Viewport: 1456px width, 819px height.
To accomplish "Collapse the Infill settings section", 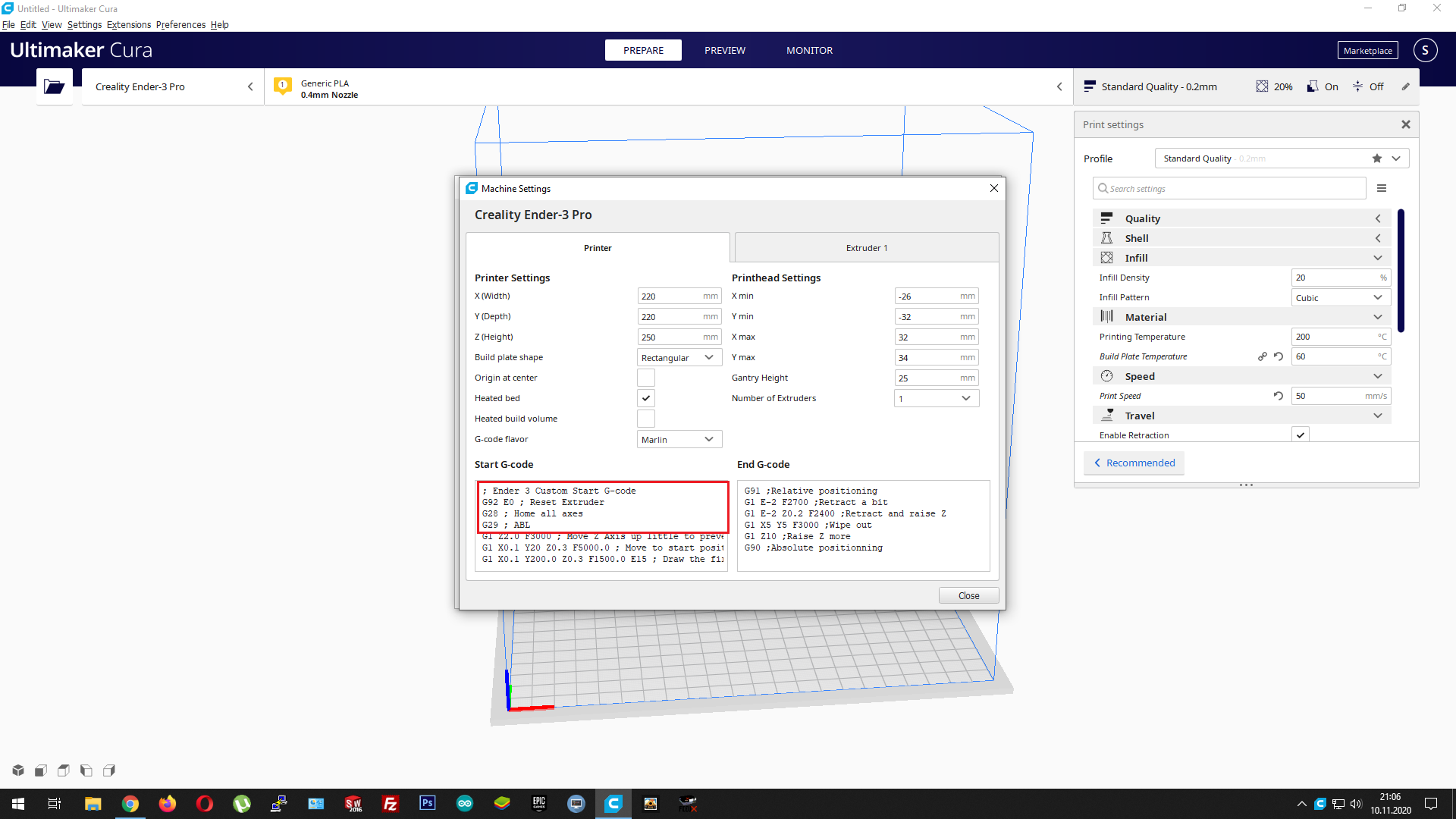I will click(1242, 258).
